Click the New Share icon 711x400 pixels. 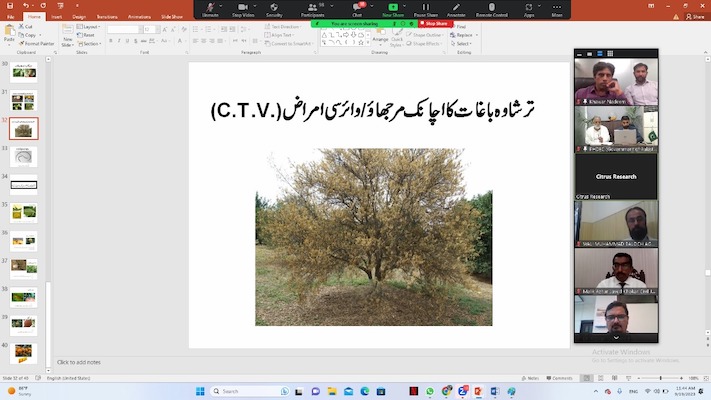point(392,8)
